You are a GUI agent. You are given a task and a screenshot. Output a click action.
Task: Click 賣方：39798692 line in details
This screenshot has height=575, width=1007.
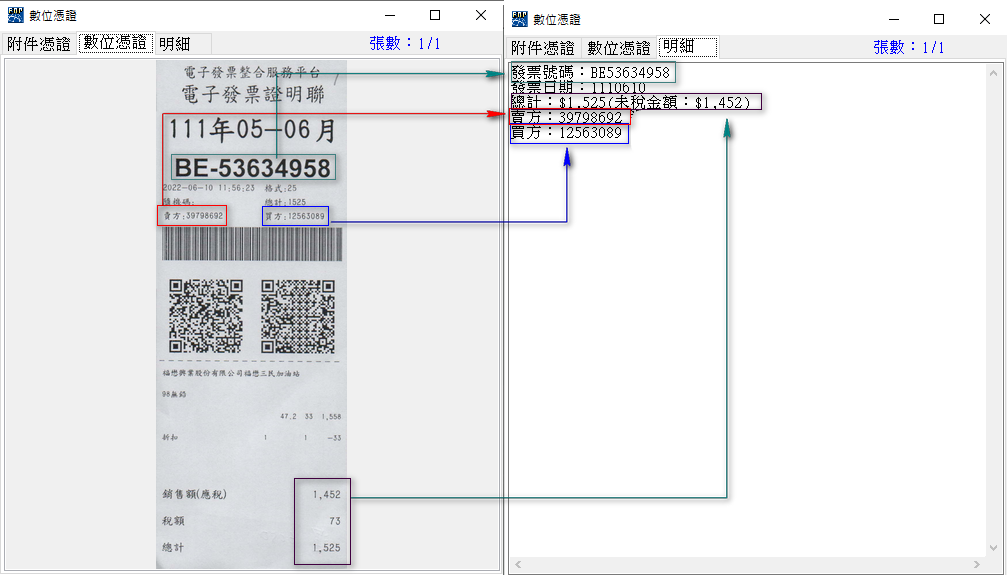[x=567, y=117]
